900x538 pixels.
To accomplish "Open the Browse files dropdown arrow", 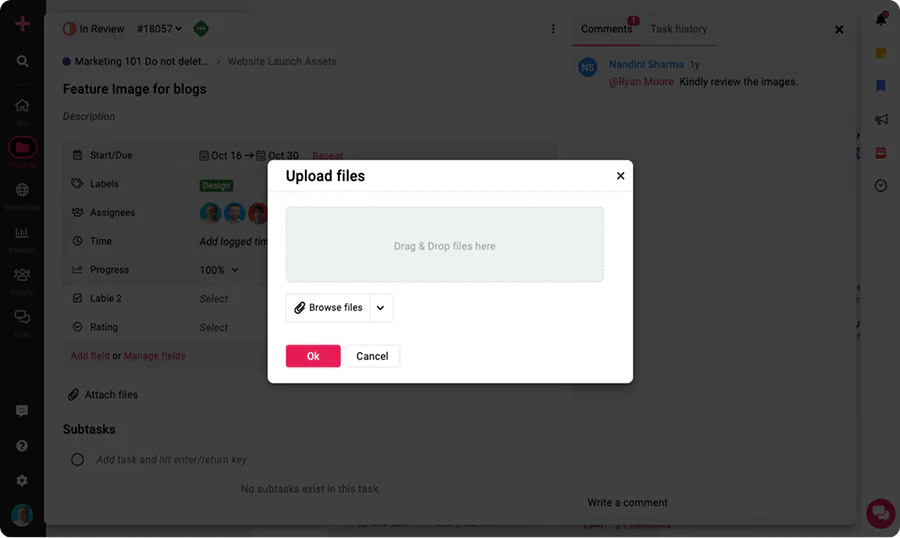I will pos(381,308).
